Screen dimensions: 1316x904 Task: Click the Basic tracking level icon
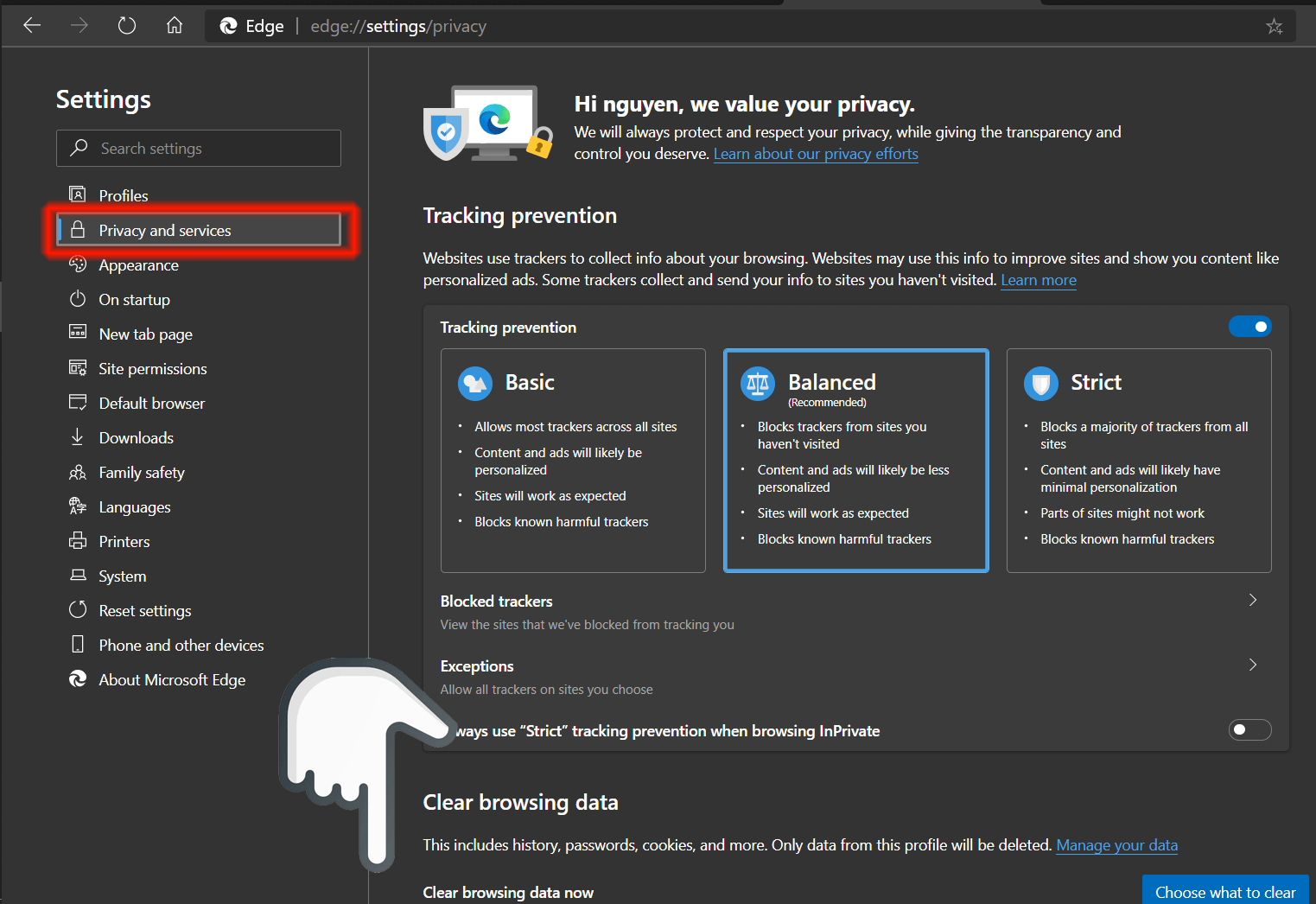474,384
